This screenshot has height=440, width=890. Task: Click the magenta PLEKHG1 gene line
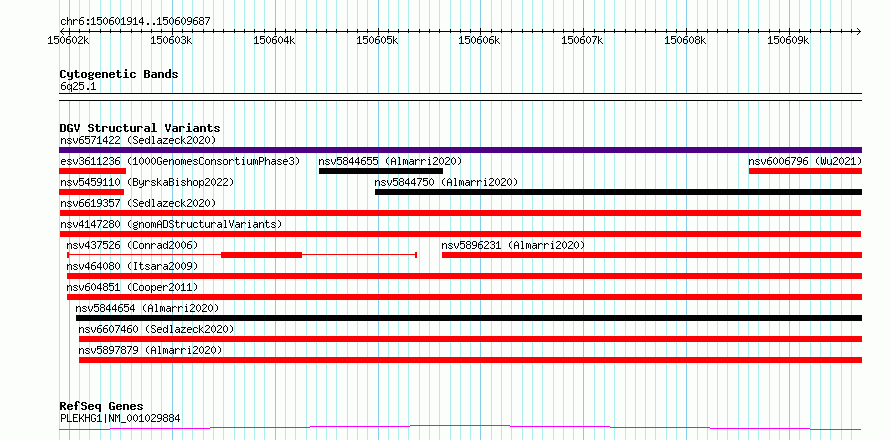click(x=460, y=427)
